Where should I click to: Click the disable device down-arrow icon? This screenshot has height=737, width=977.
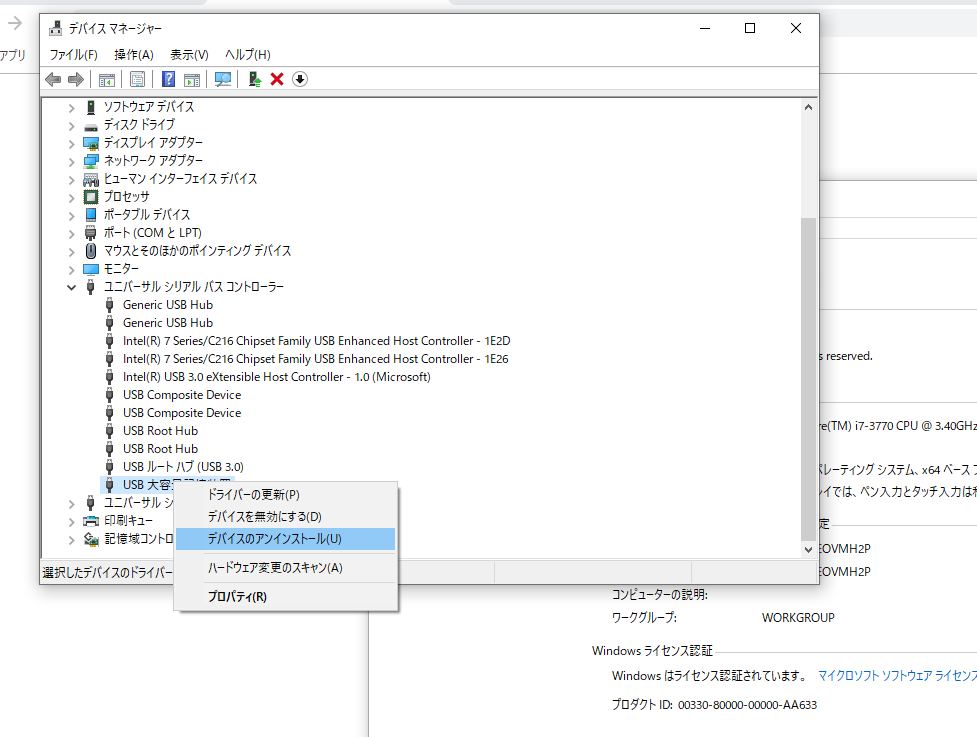click(299, 79)
